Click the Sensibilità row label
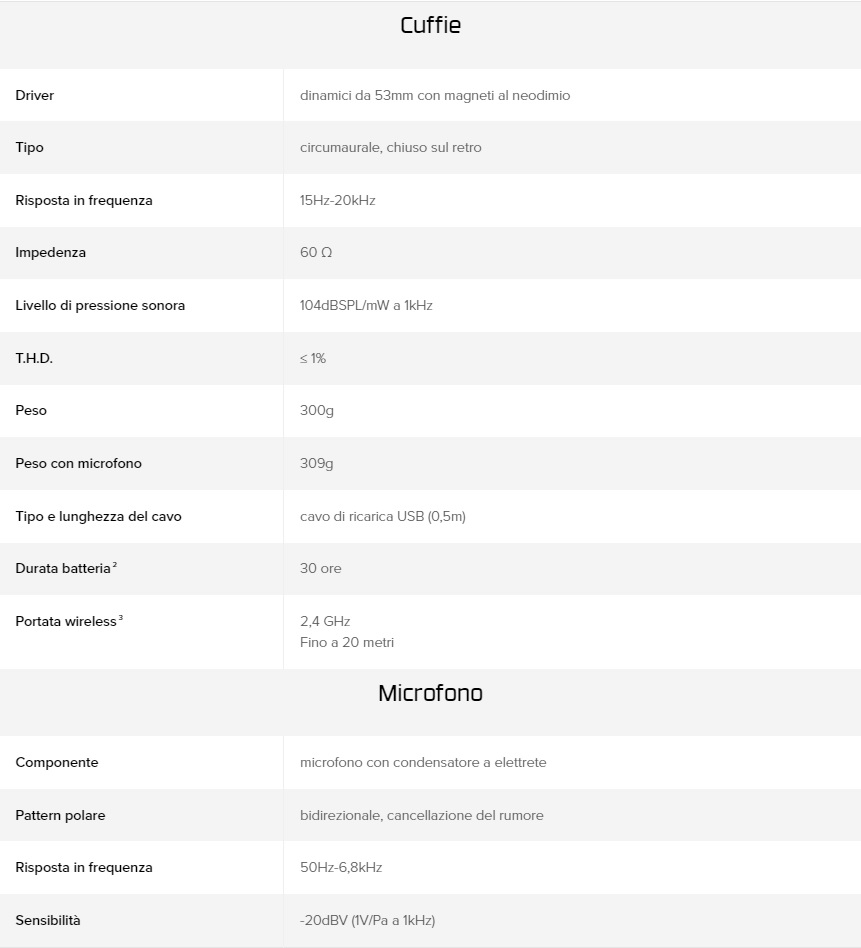This screenshot has width=861, height=948. 48,921
